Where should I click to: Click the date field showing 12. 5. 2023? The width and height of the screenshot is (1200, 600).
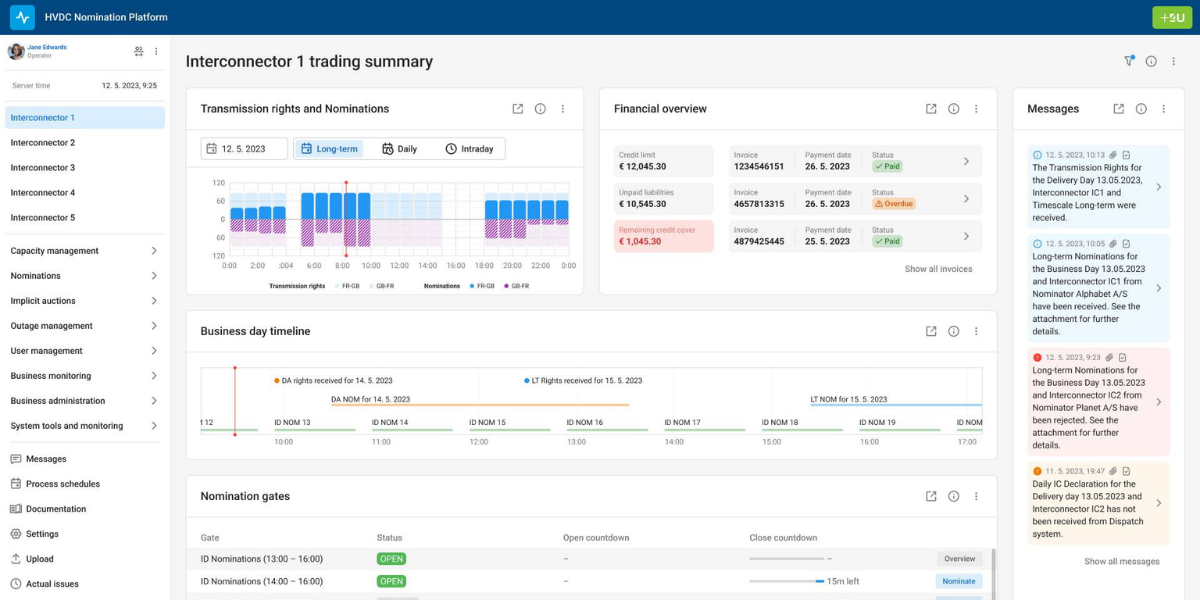[x=244, y=149]
